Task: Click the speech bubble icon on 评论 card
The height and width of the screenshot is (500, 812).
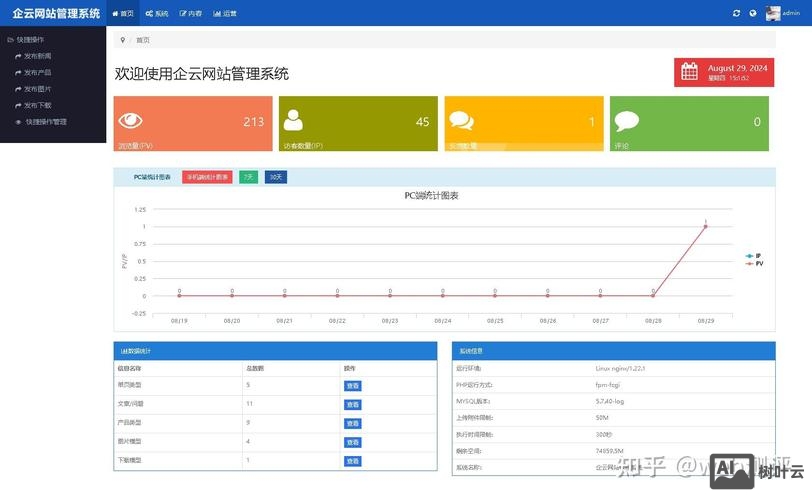Action: (627, 121)
